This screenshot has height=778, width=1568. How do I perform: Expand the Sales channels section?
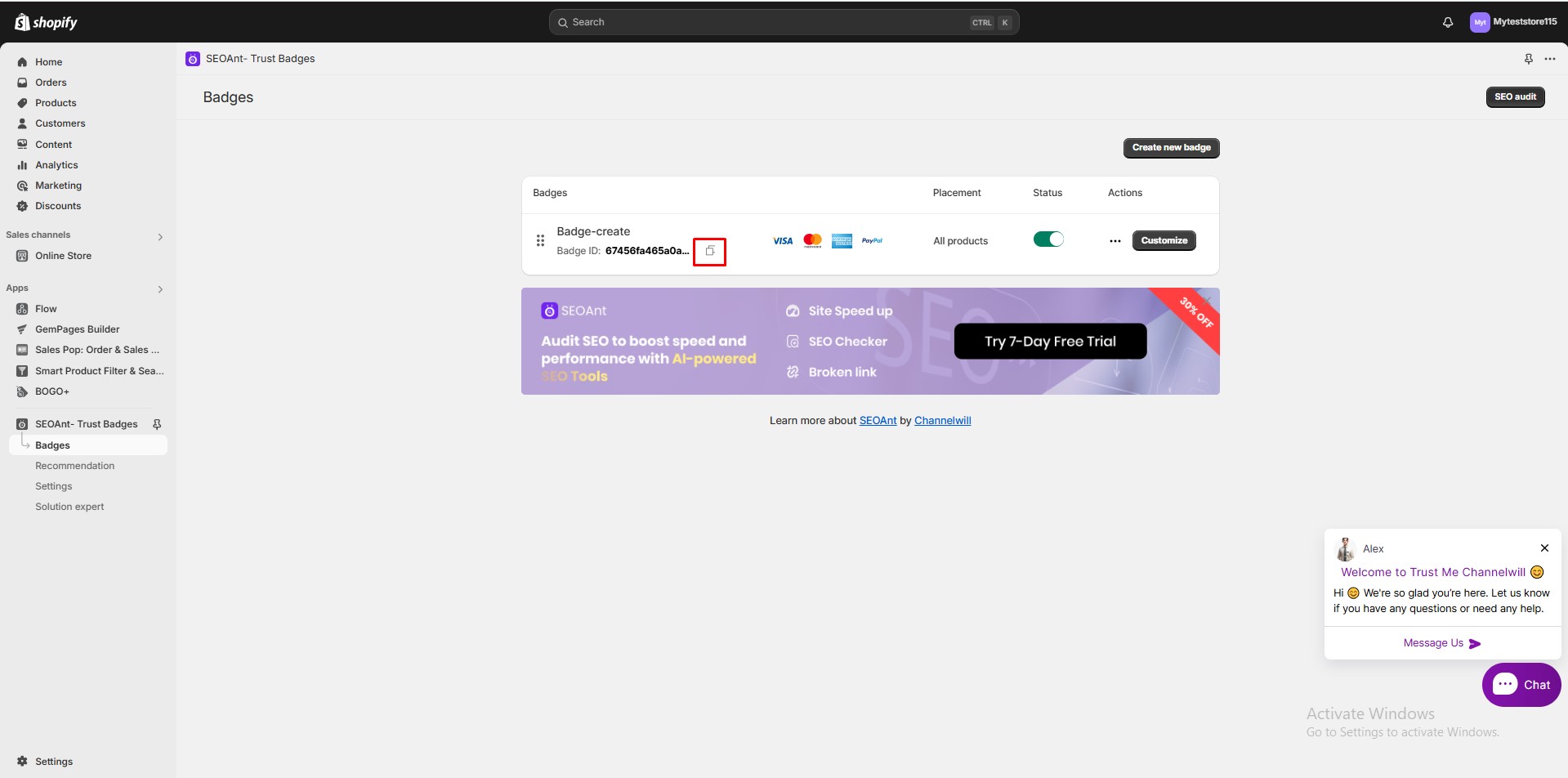point(160,236)
